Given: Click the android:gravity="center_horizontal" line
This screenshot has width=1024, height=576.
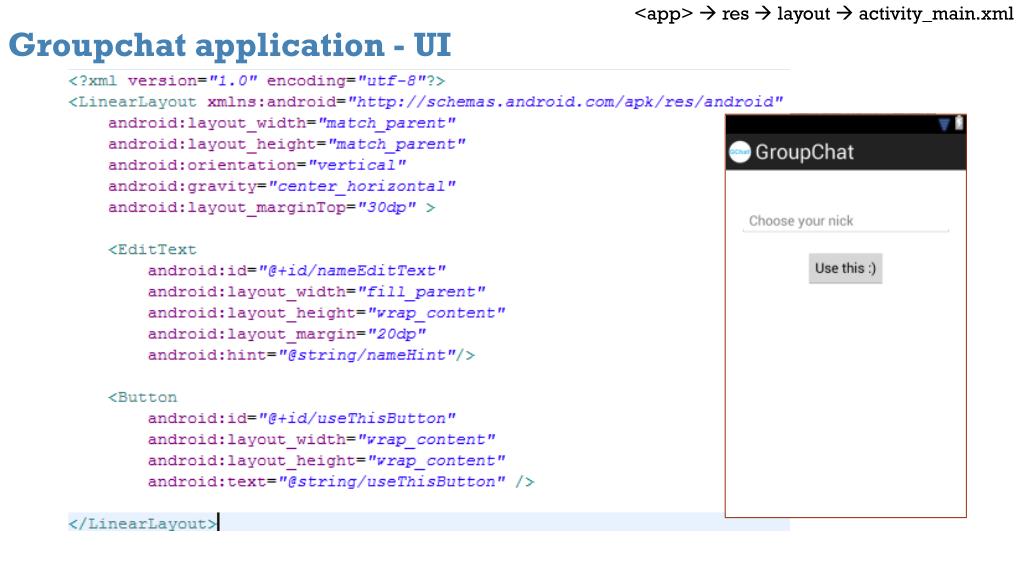Looking at the screenshot, I should tap(282, 186).
